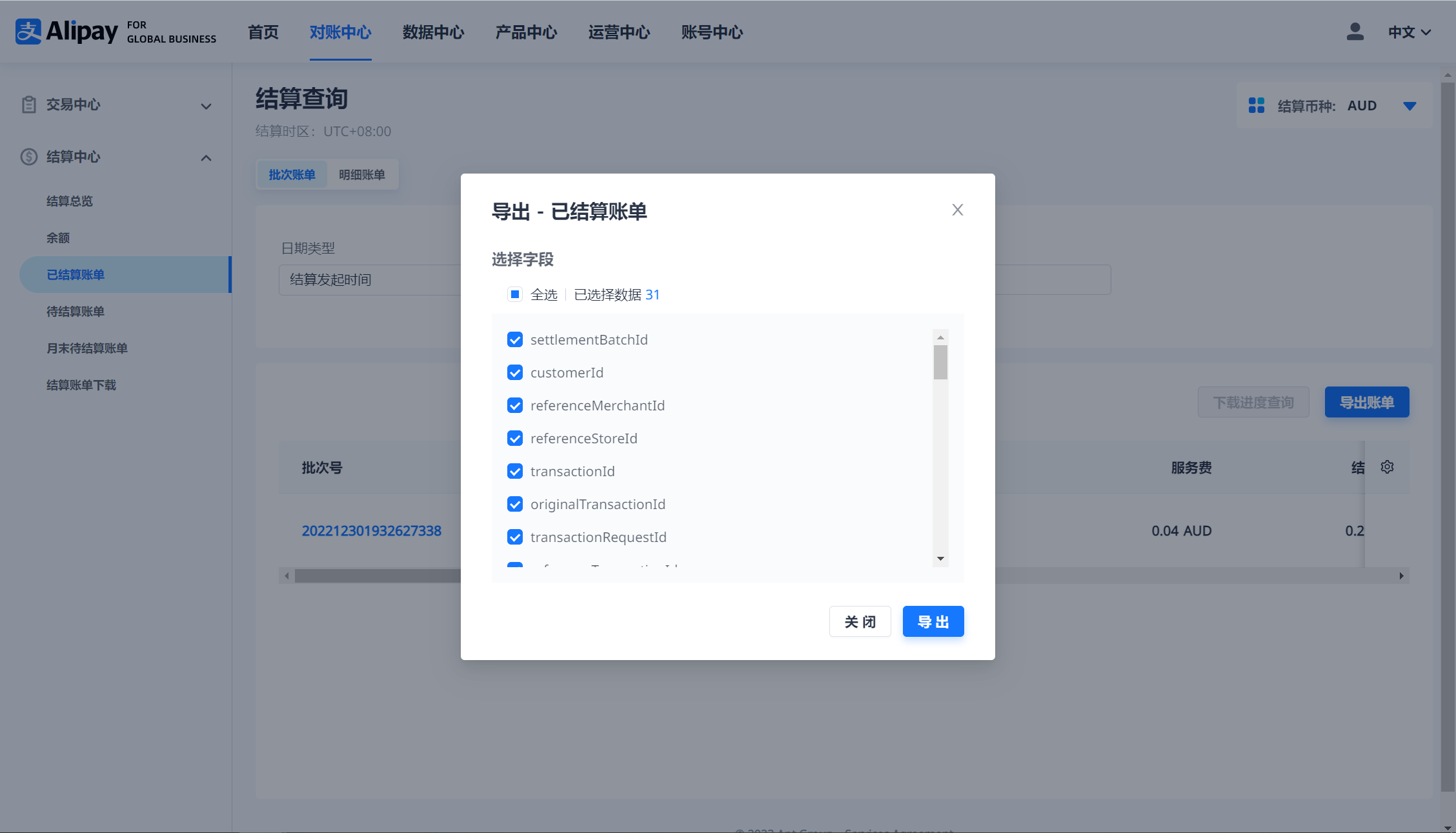Click the table column settings gear icon
This screenshot has height=833, width=1456.
[1387, 467]
